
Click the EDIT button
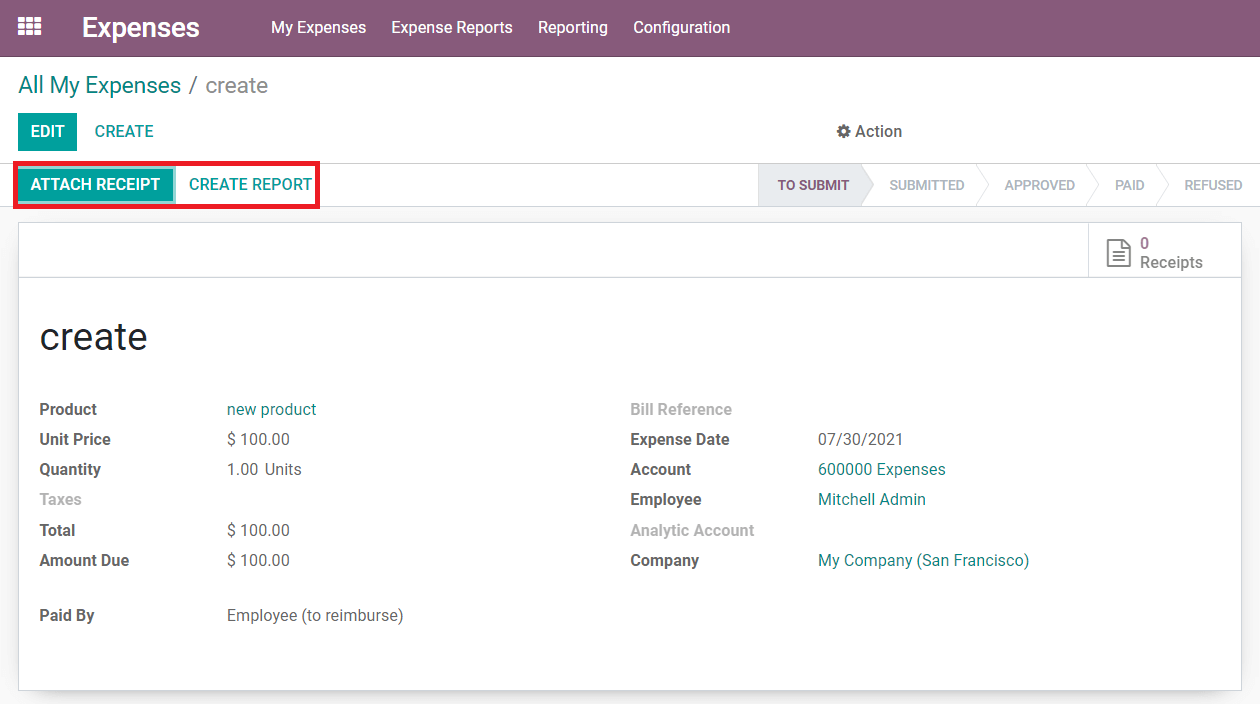click(47, 132)
